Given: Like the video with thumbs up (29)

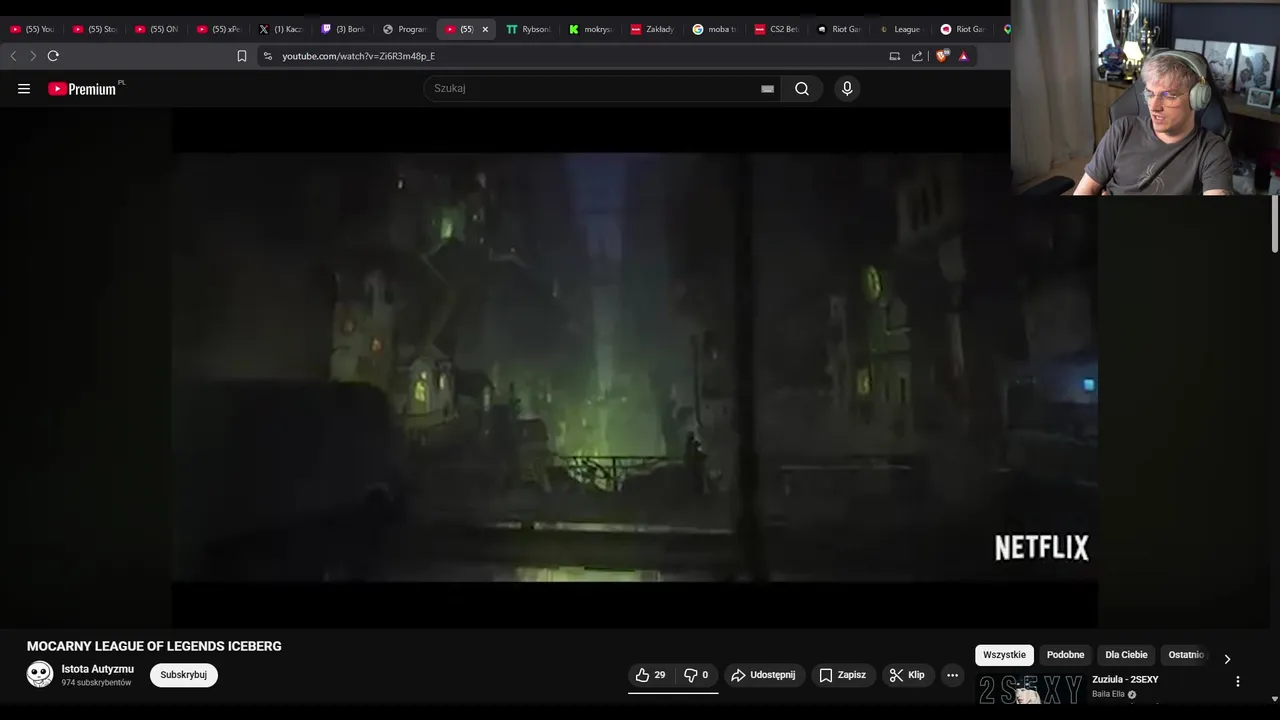Looking at the screenshot, I should (x=650, y=675).
